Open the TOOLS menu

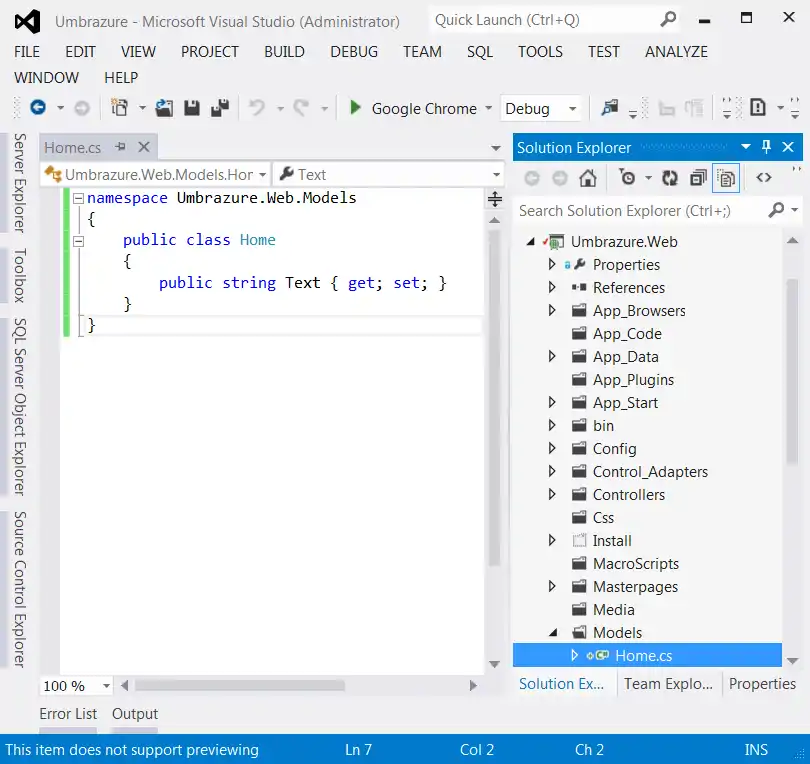point(540,52)
